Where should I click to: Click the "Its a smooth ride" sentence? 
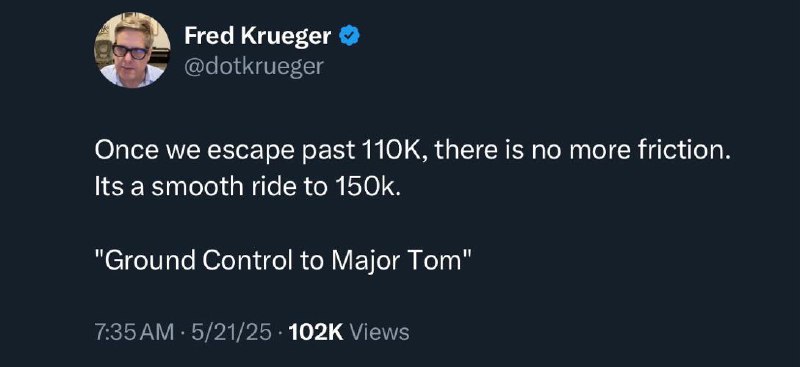click(245, 188)
